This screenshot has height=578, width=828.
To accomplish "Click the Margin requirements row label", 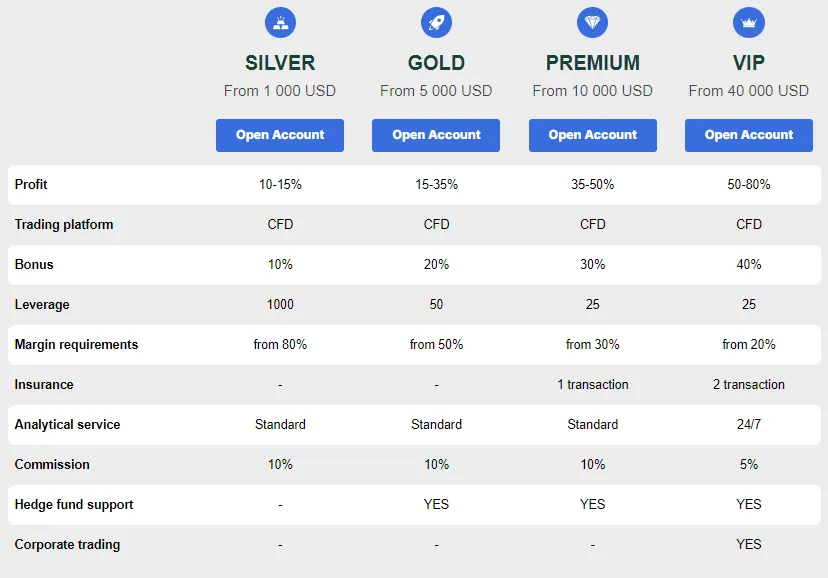I will pyautogui.click(x=76, y=345).
